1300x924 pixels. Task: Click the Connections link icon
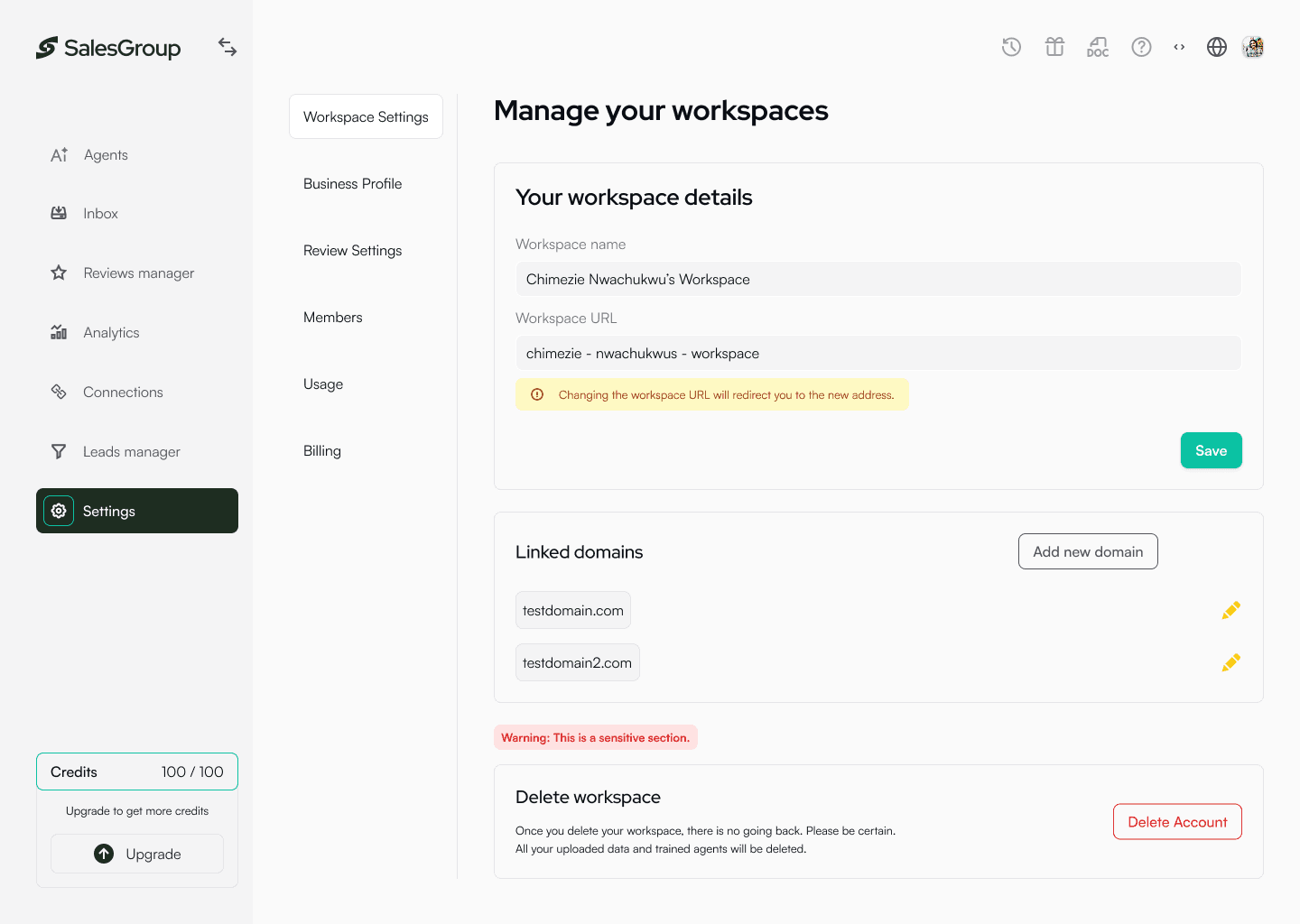point(59,392)
